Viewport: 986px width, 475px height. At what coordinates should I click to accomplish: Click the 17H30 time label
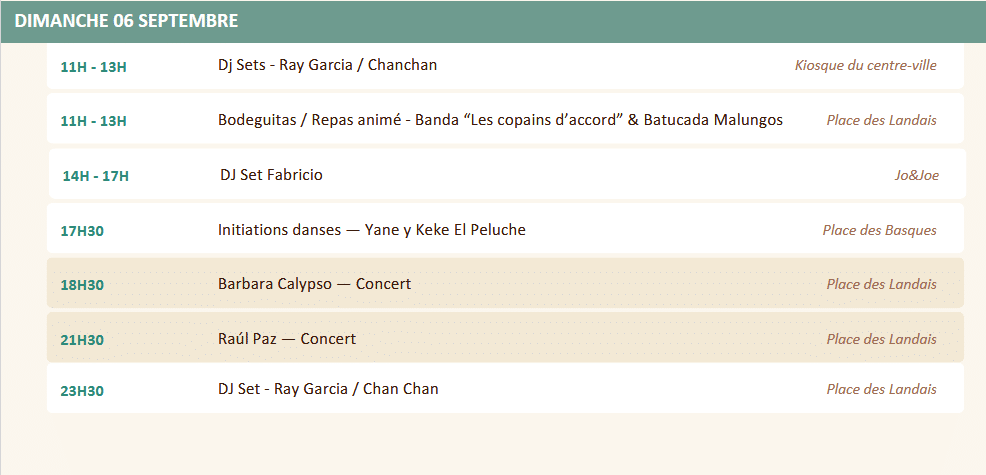[x=82, y=232]
